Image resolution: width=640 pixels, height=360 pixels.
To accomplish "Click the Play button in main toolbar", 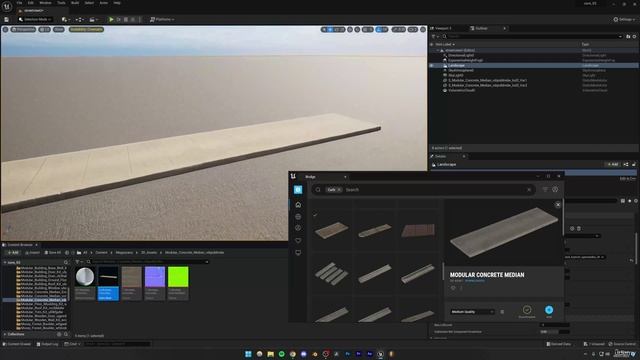I will [111, 19].
